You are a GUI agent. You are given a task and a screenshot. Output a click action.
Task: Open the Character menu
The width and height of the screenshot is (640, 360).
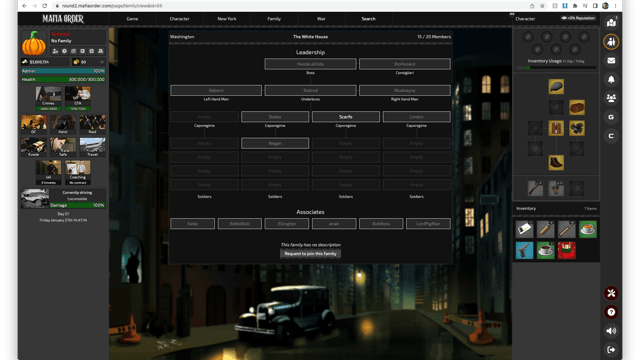click(x=179, y=19)
